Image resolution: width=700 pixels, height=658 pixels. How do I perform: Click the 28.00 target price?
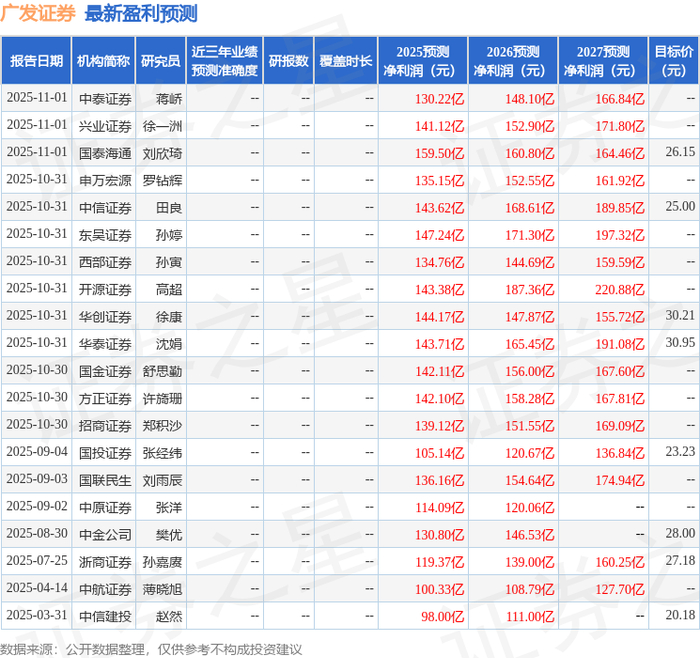680,533
